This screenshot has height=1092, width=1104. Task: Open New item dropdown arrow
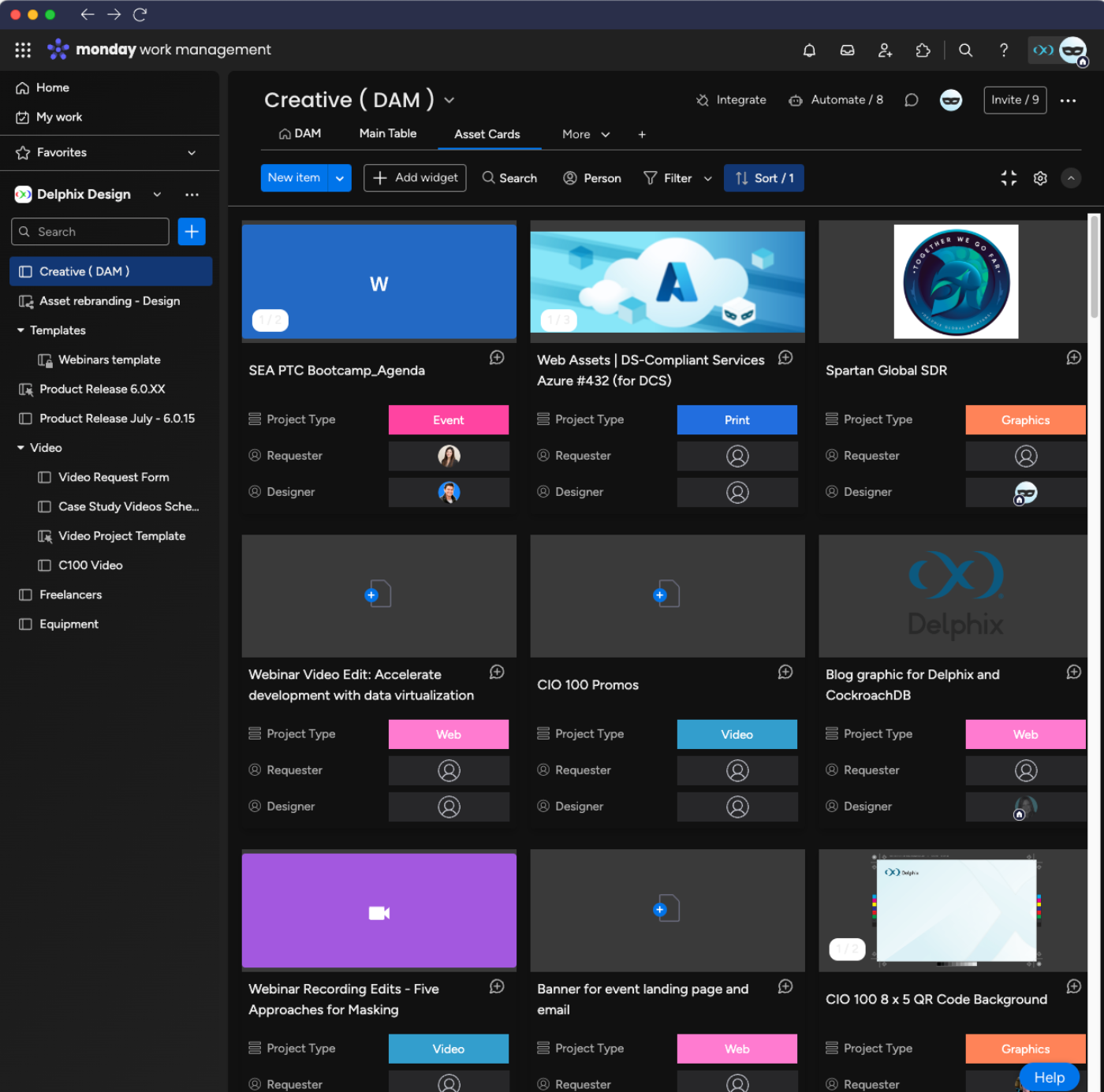[340, 178]
